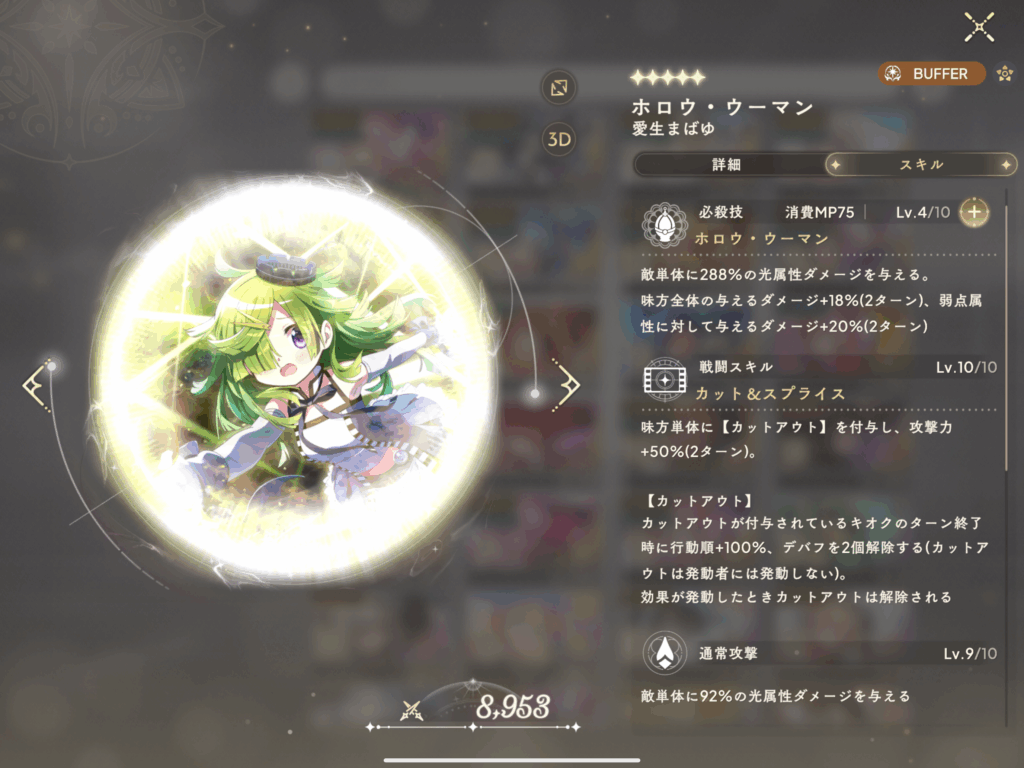Tap the five-star rarity icons
This screenshot has height=768, width=1024.
pyautogui.click(x=667, y=78)
